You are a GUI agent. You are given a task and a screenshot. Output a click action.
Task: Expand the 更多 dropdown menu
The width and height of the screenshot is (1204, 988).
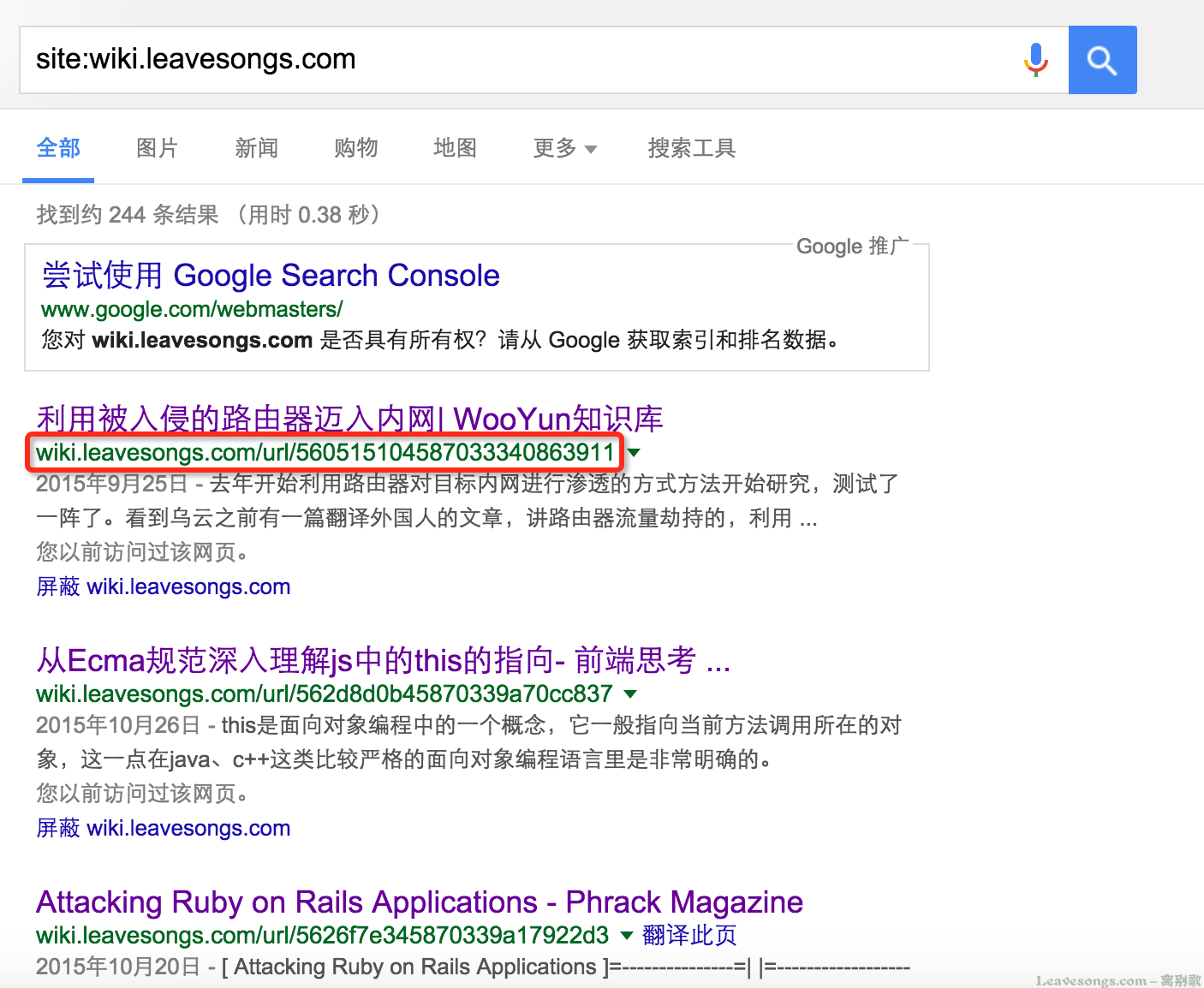coord(565,148)
